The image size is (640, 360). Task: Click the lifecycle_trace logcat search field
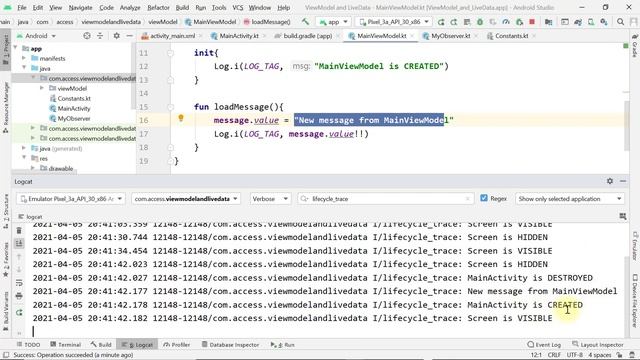pyautogui.click(x=386, y=199)
